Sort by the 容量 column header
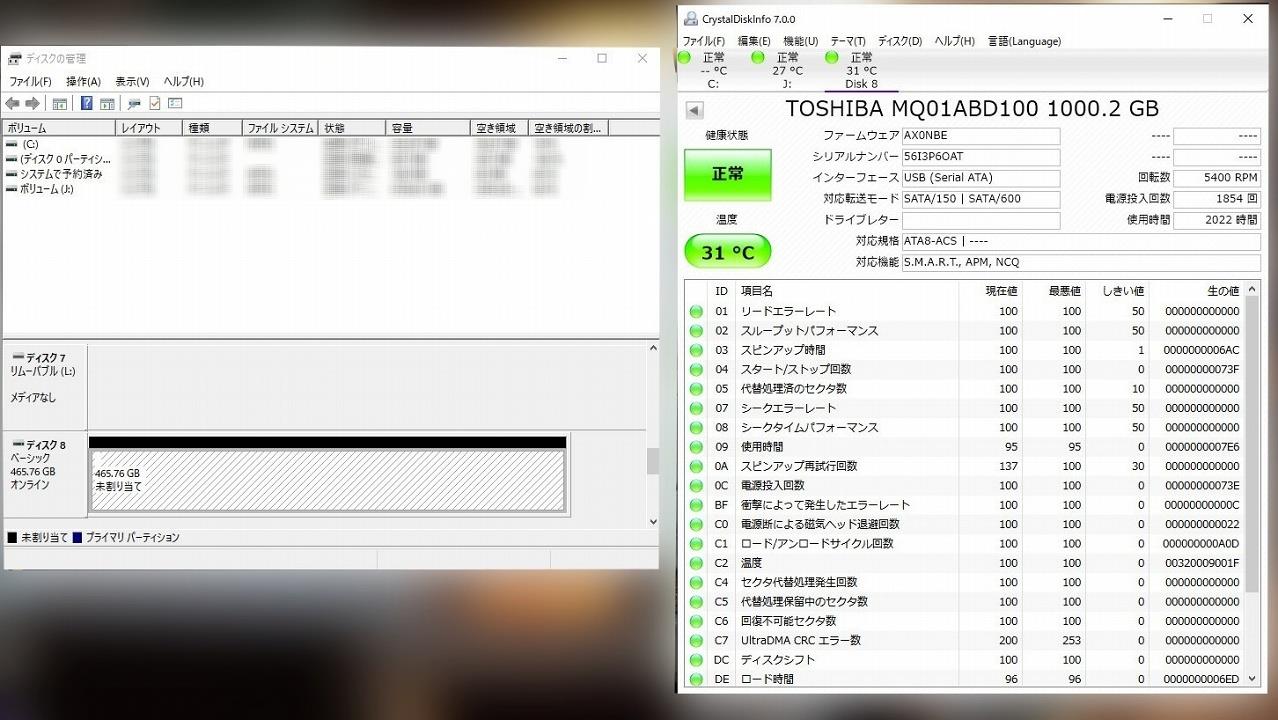 (x=427, y=128)
